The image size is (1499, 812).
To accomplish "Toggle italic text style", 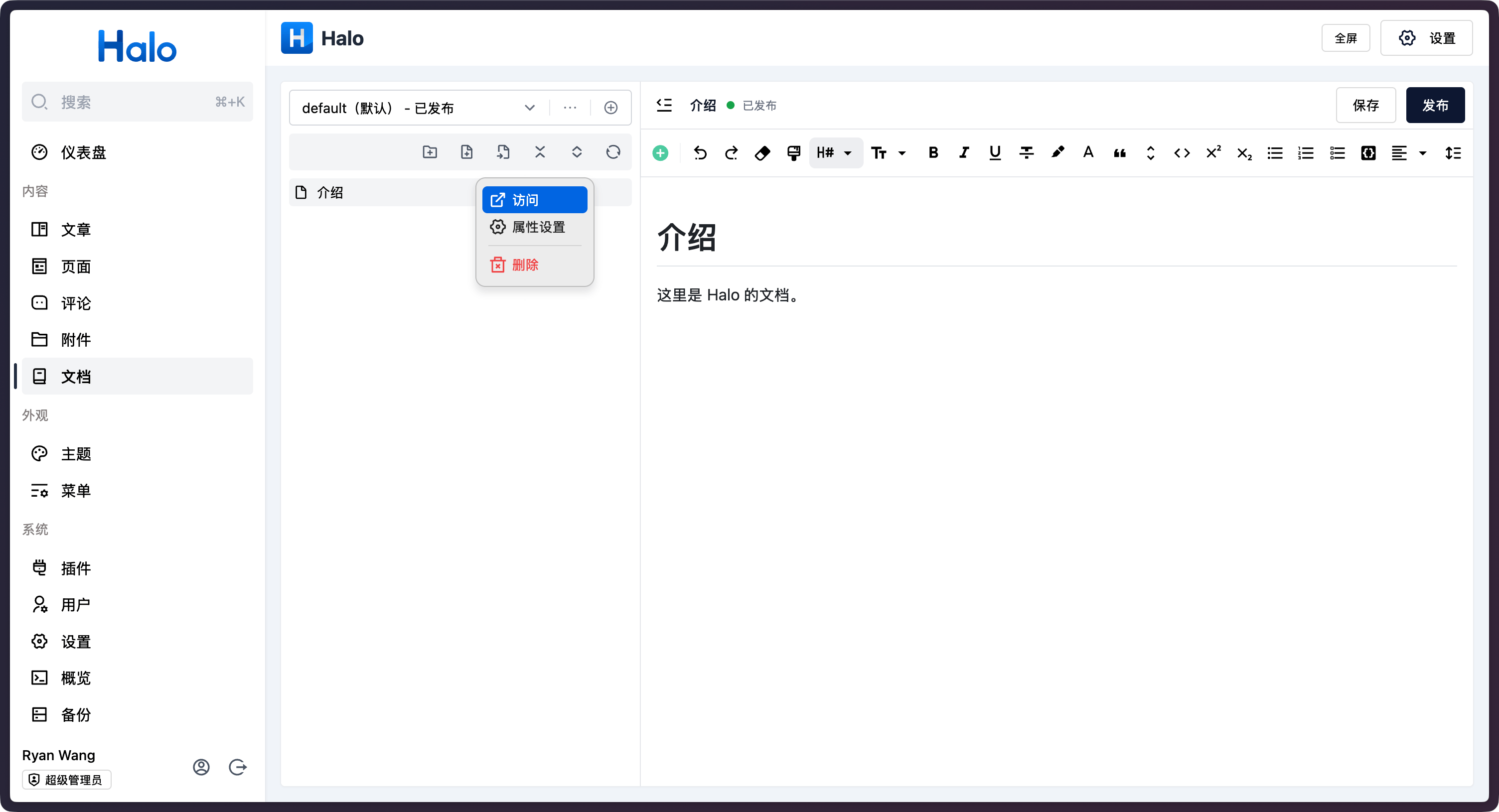I will pyautogui.click(x=964, y=153).
